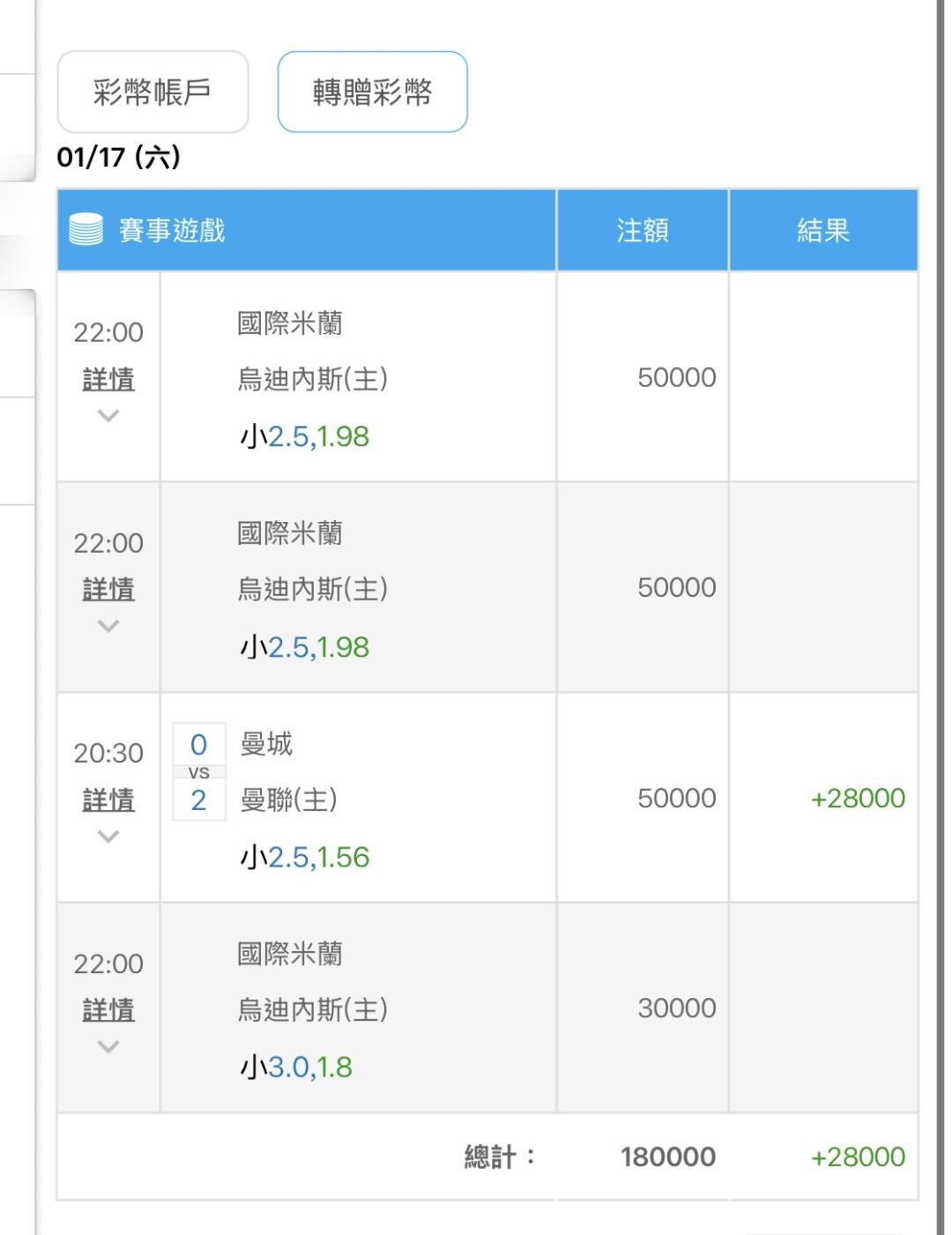Click the 小3.0,1.8 odds text
The height and width of the screenshot is (1235, 952).
click(296, 1067)
